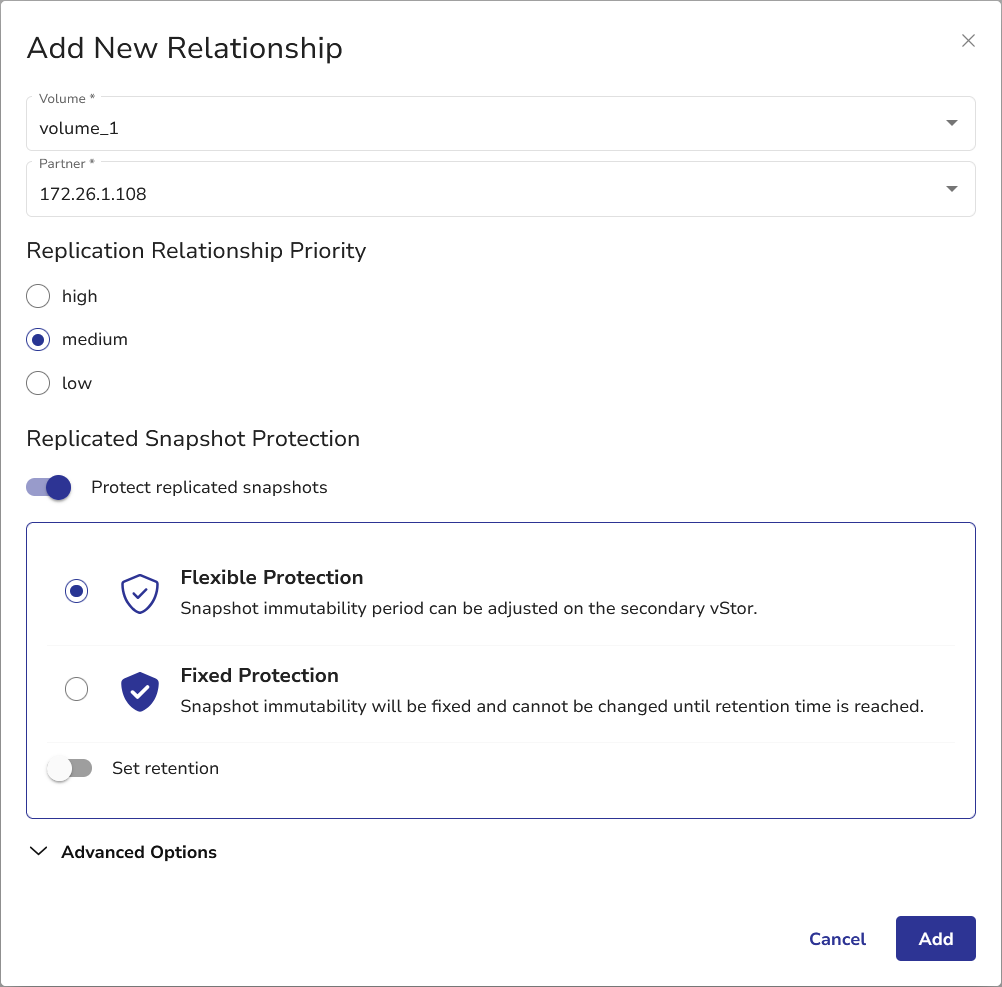This screenshot has height=987, width=1002.
Task: Choose low replication priority
Action: click(x=38, y=383)
